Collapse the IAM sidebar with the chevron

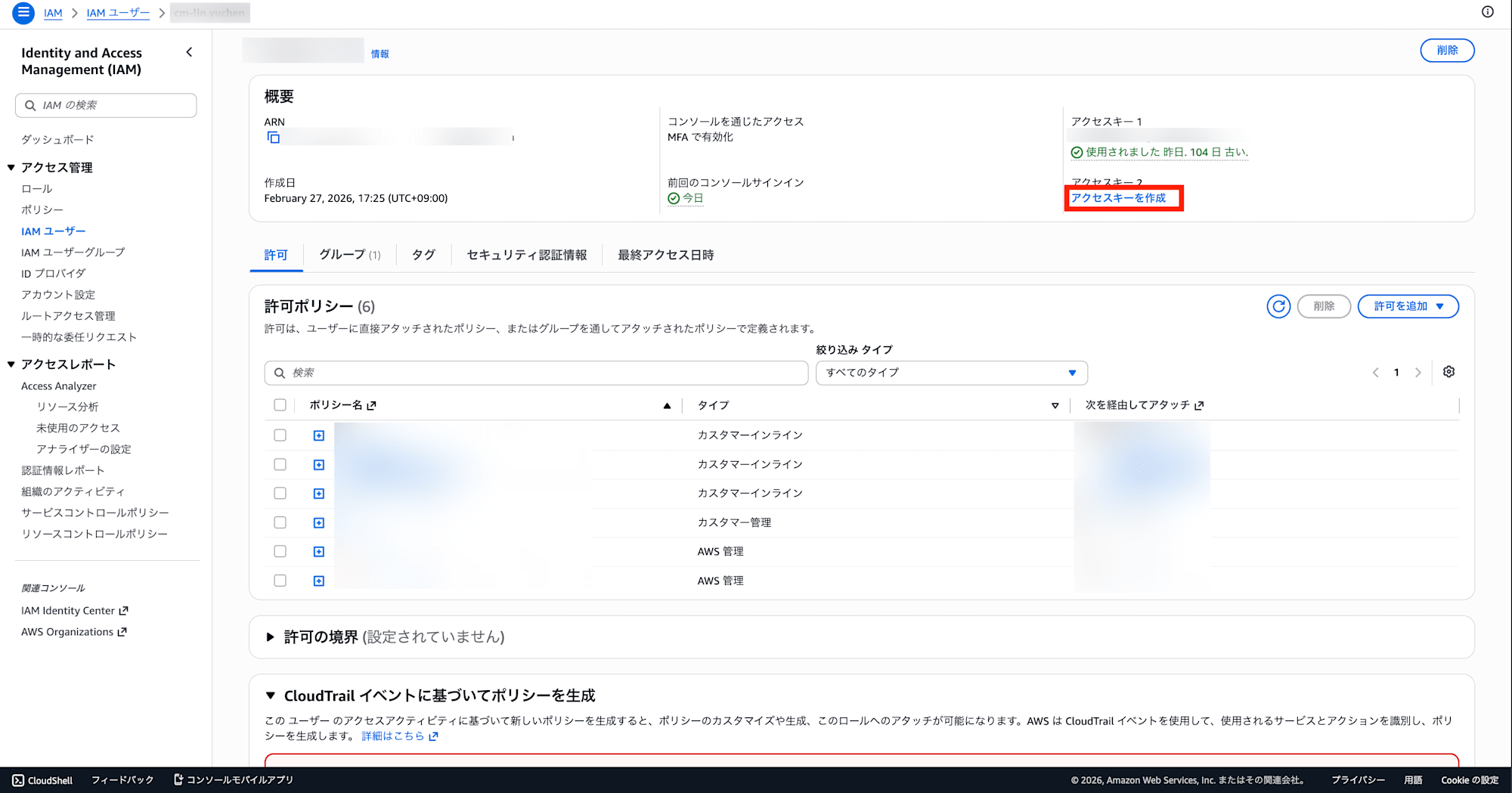tap(189, 52)
